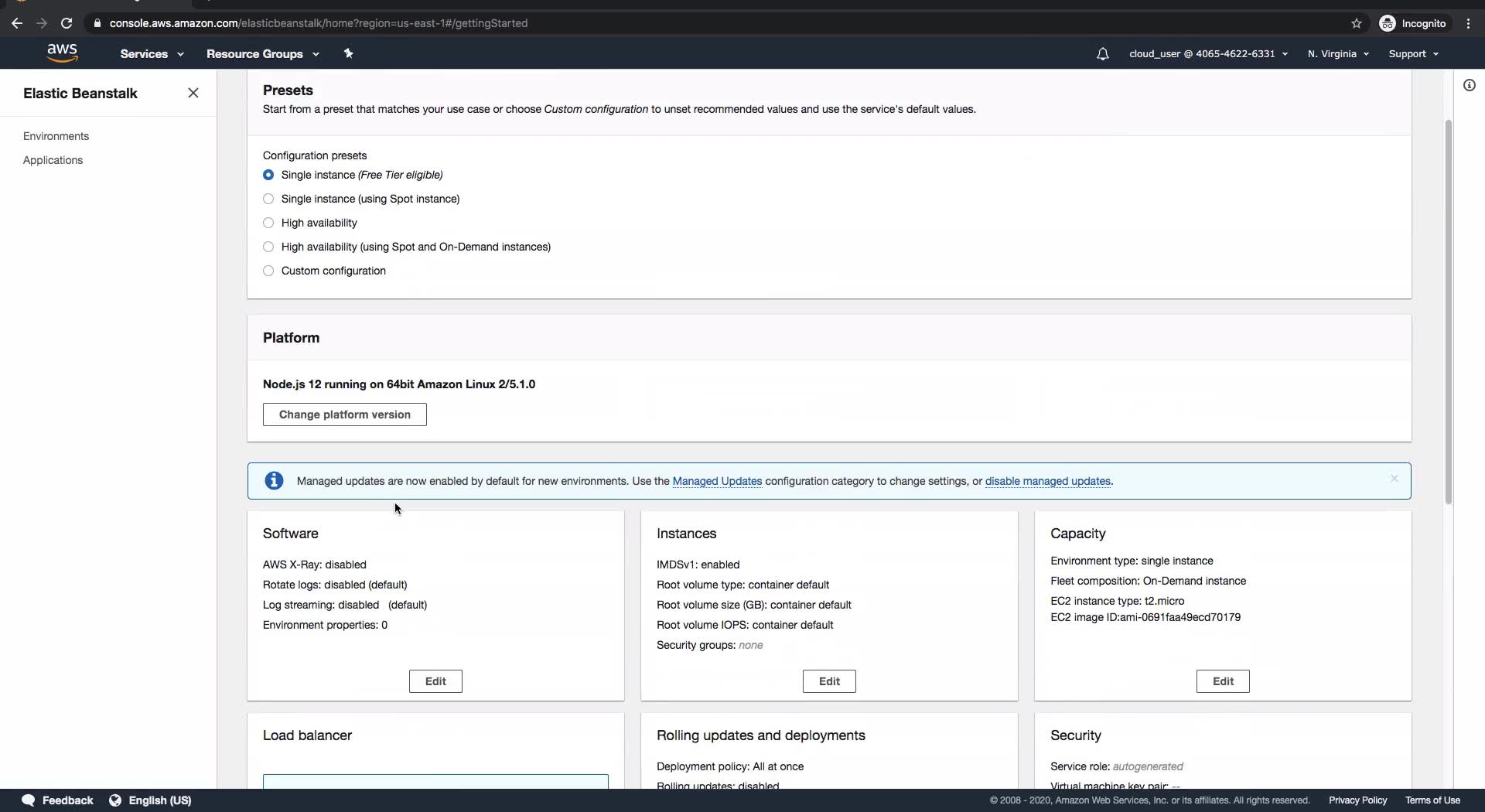Bookmark this page with the star icon
Viewport: 1485px width, 812px height.
(x=1356, y=23)
